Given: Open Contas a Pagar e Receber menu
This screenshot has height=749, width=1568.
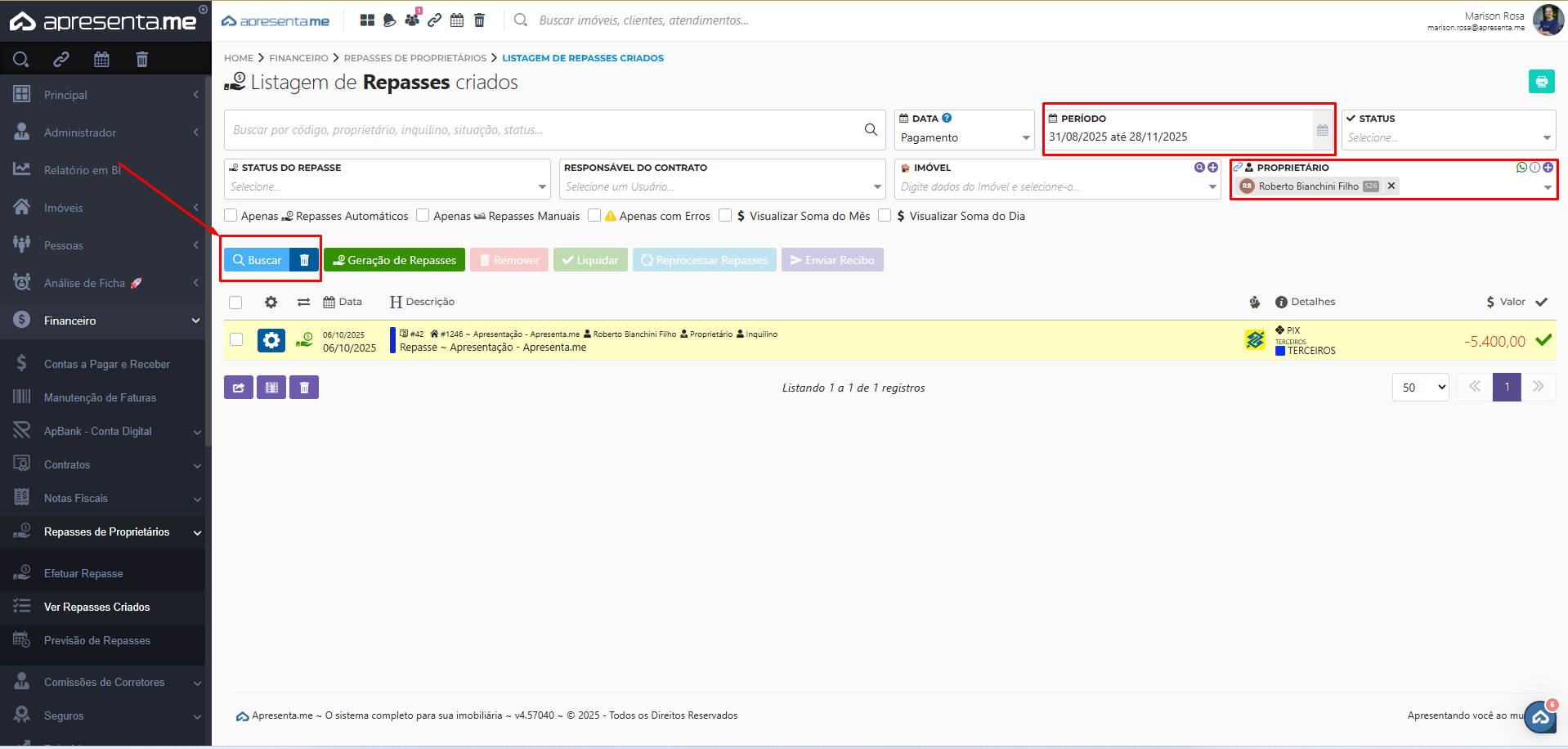Looking at the screenshot, I should tap(106, 364).
